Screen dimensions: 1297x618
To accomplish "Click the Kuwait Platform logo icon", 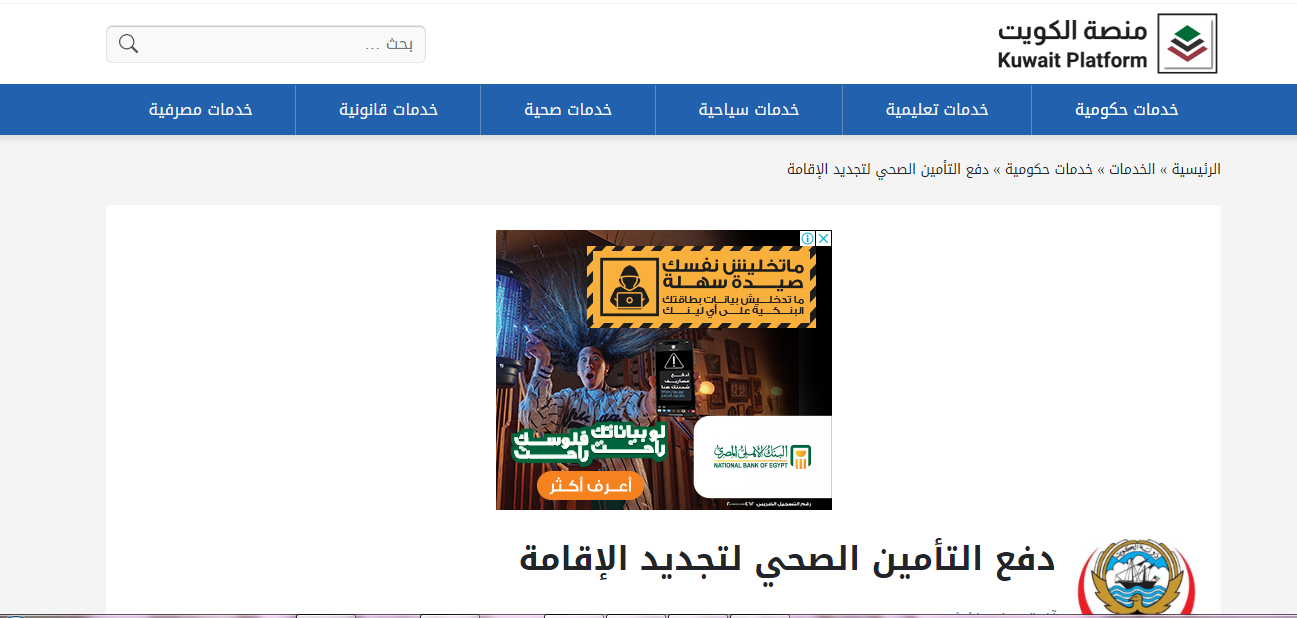I will pos(1187,44).
